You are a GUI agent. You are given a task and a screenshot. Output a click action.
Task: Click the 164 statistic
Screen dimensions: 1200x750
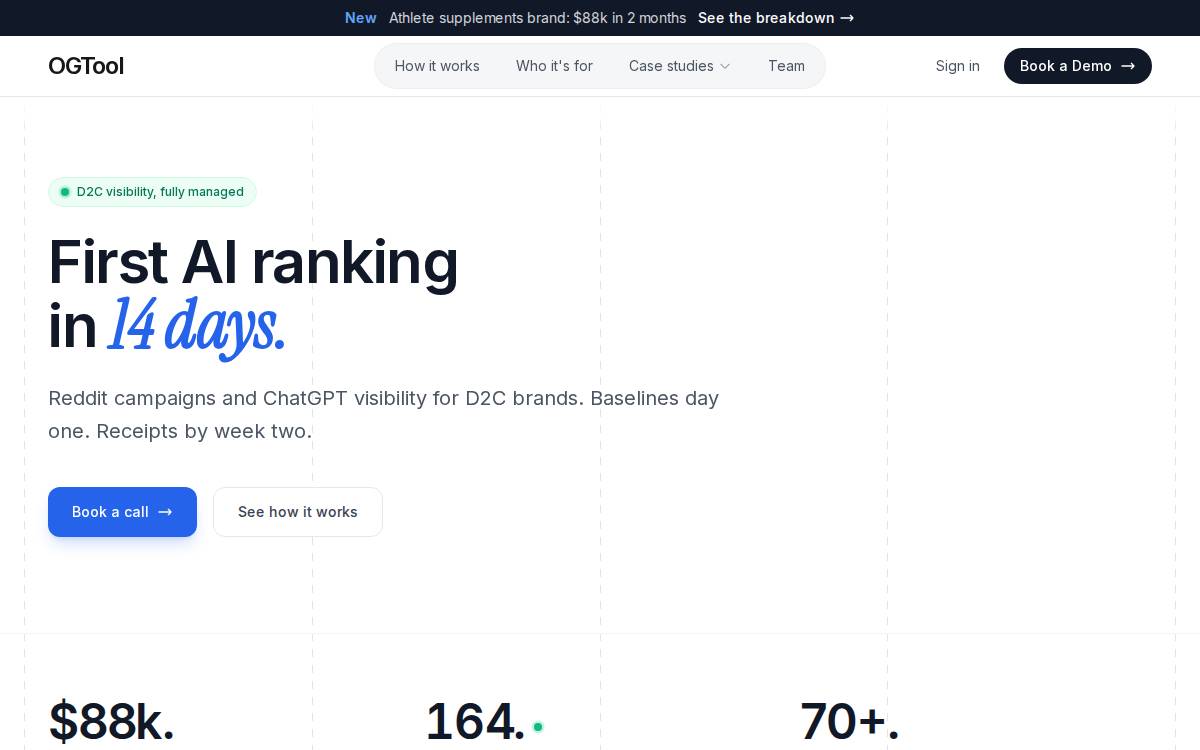(x=475, y=722)
